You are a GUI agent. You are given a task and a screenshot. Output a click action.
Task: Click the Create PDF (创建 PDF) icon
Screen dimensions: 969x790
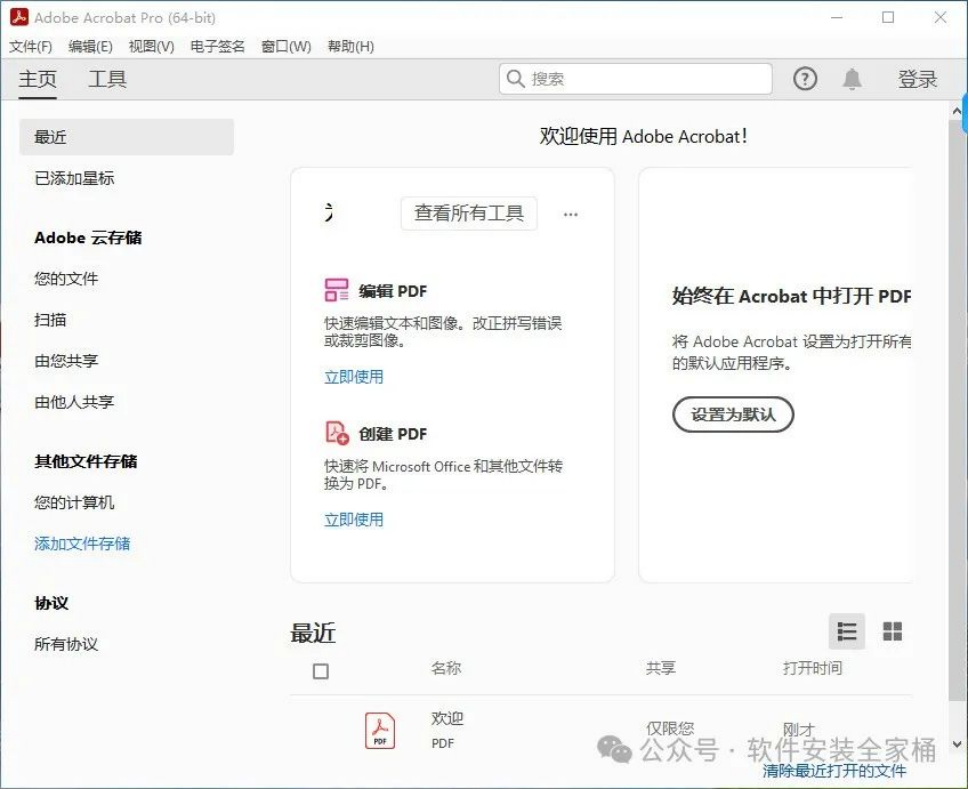(x=337, y=433)
